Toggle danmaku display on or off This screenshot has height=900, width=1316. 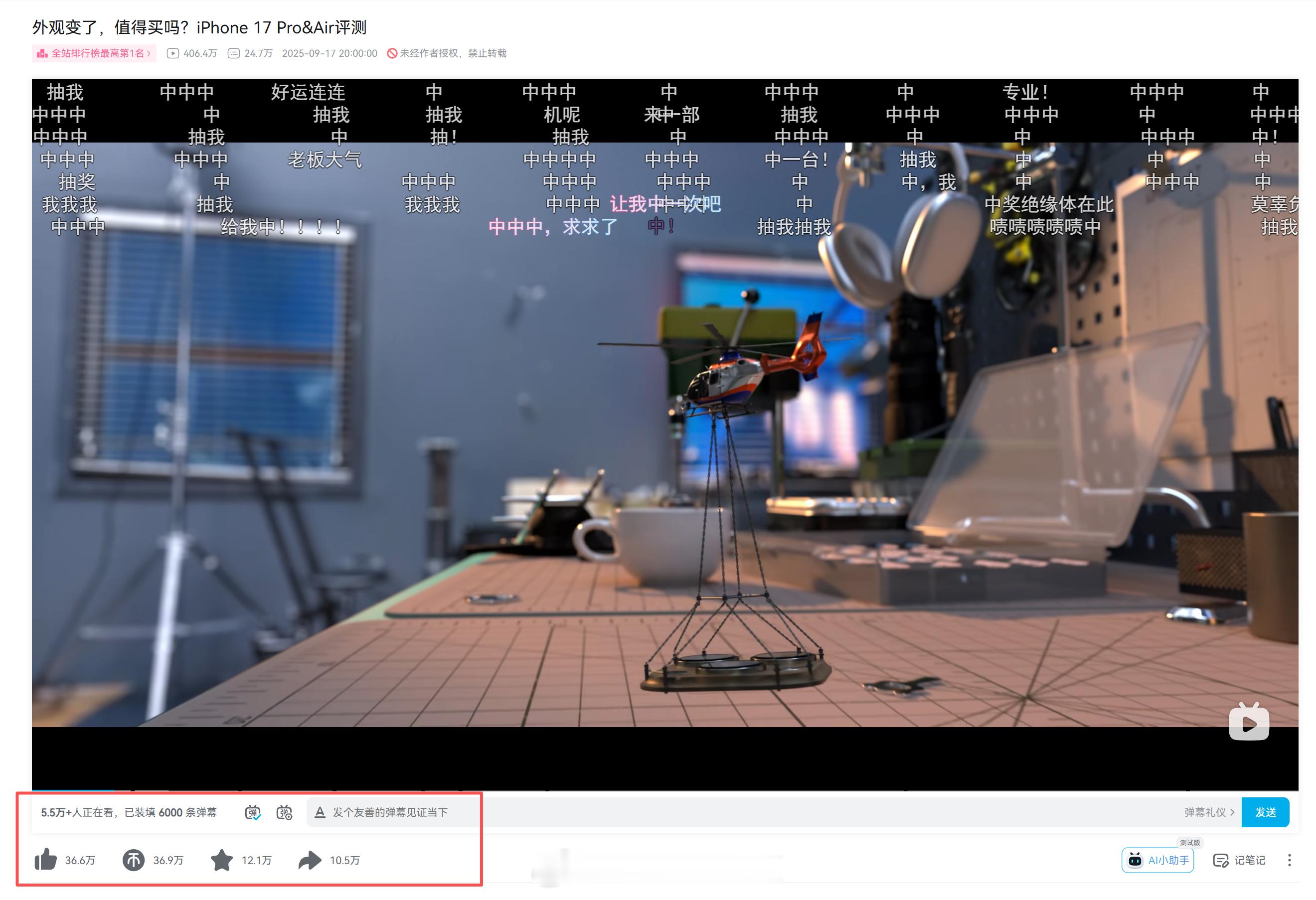(253, 812)
